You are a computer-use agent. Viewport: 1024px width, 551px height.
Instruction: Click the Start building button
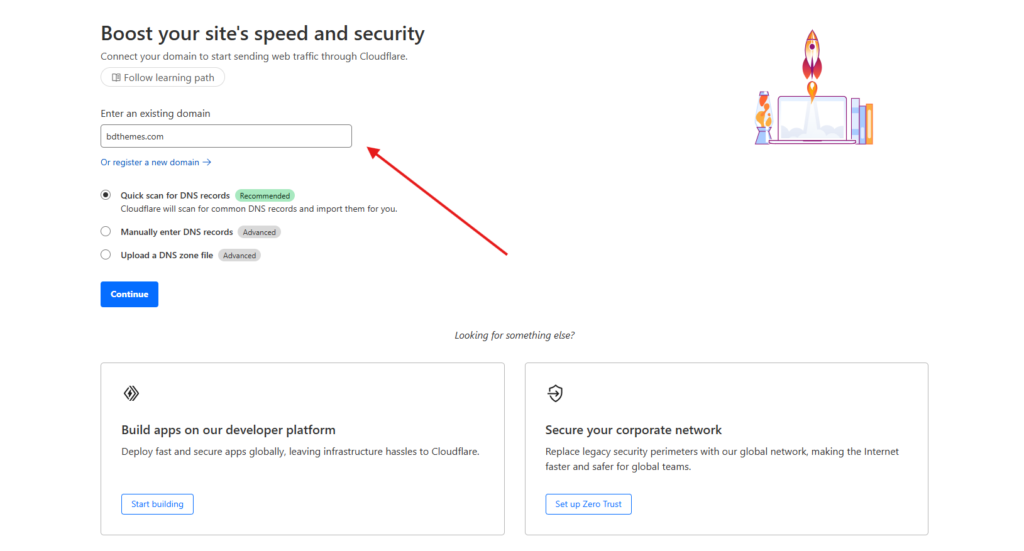point(157,504)
